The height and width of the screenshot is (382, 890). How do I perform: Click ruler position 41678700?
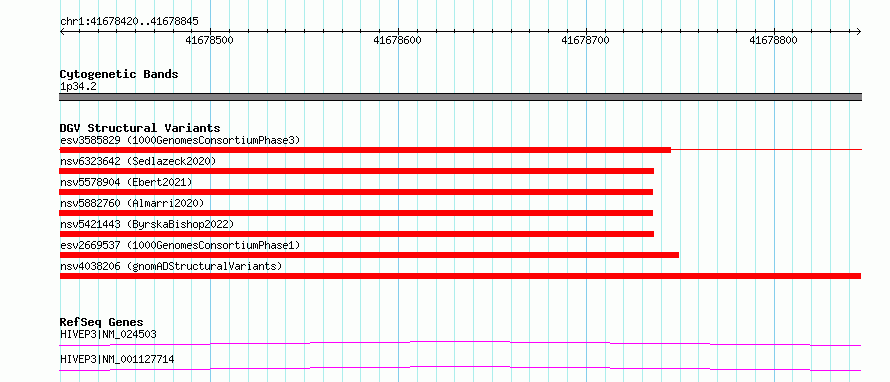click(x=586, y=40)
